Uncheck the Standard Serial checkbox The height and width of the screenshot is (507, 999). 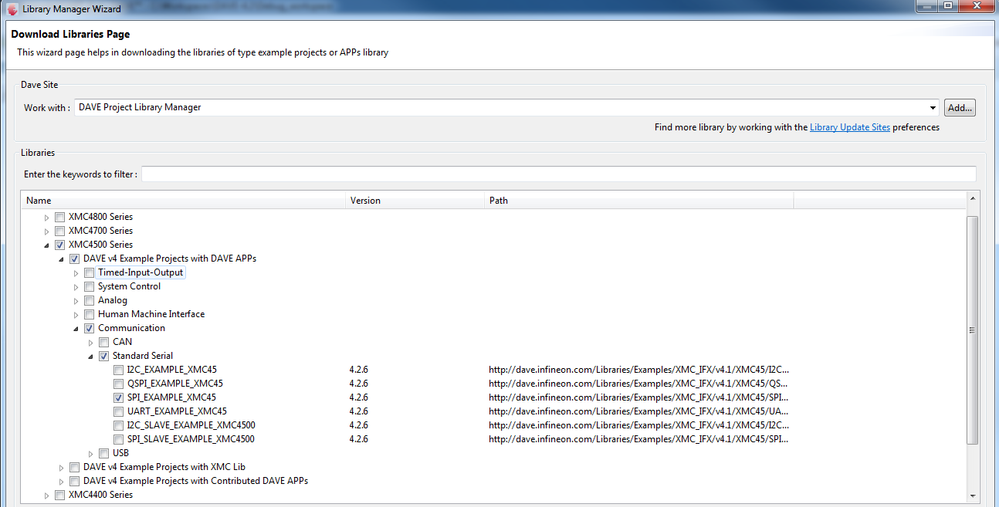[x=104, y=357]
